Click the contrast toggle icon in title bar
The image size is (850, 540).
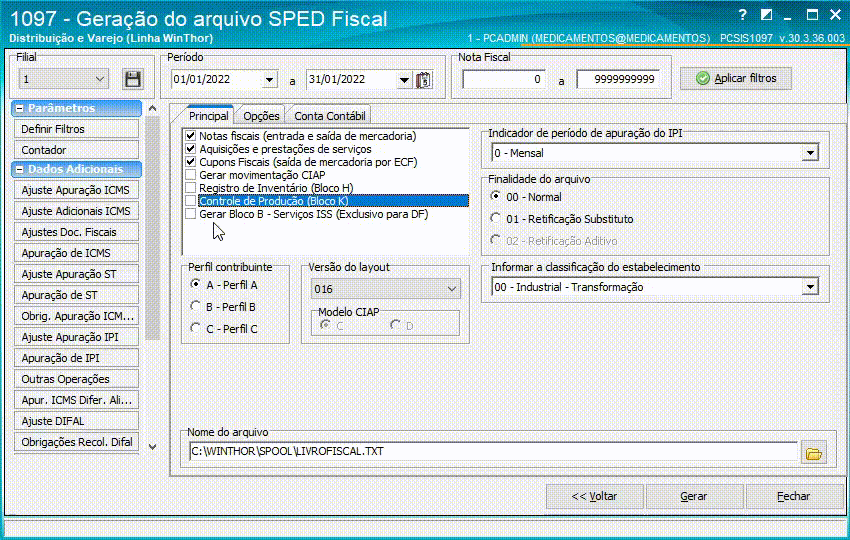(766, 15)
